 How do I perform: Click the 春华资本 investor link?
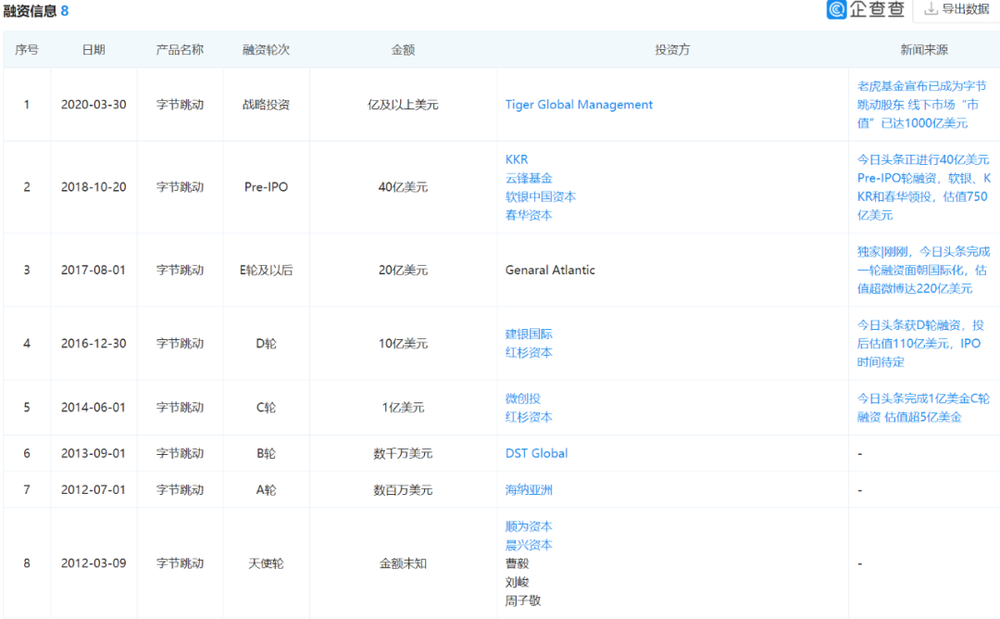[x=528, y=215]
